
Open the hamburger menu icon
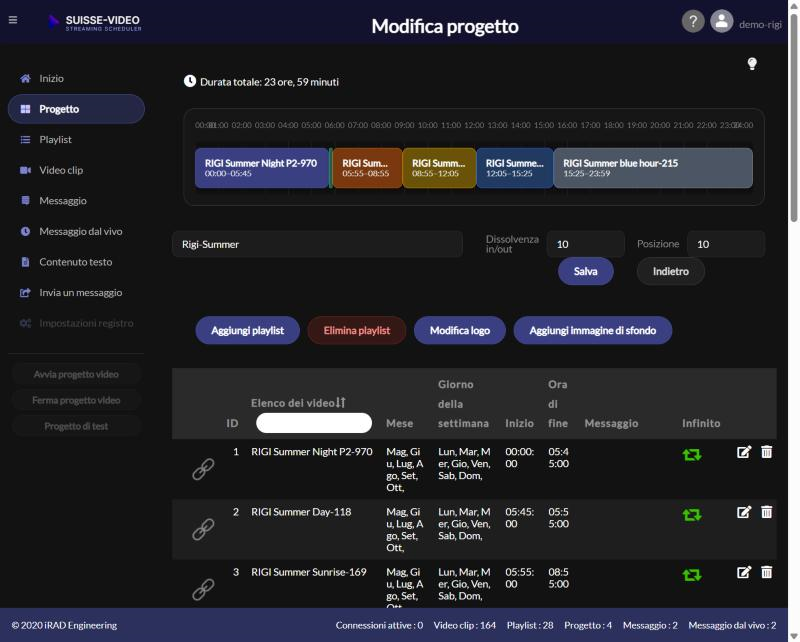tap(13, 20)
